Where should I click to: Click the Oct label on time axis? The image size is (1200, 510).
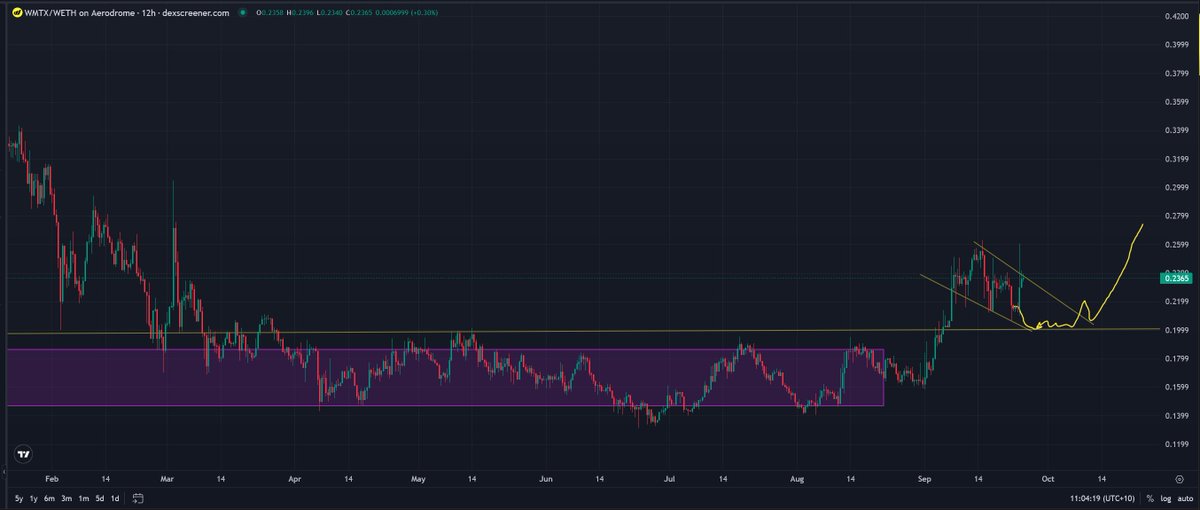coord(1047,479)
